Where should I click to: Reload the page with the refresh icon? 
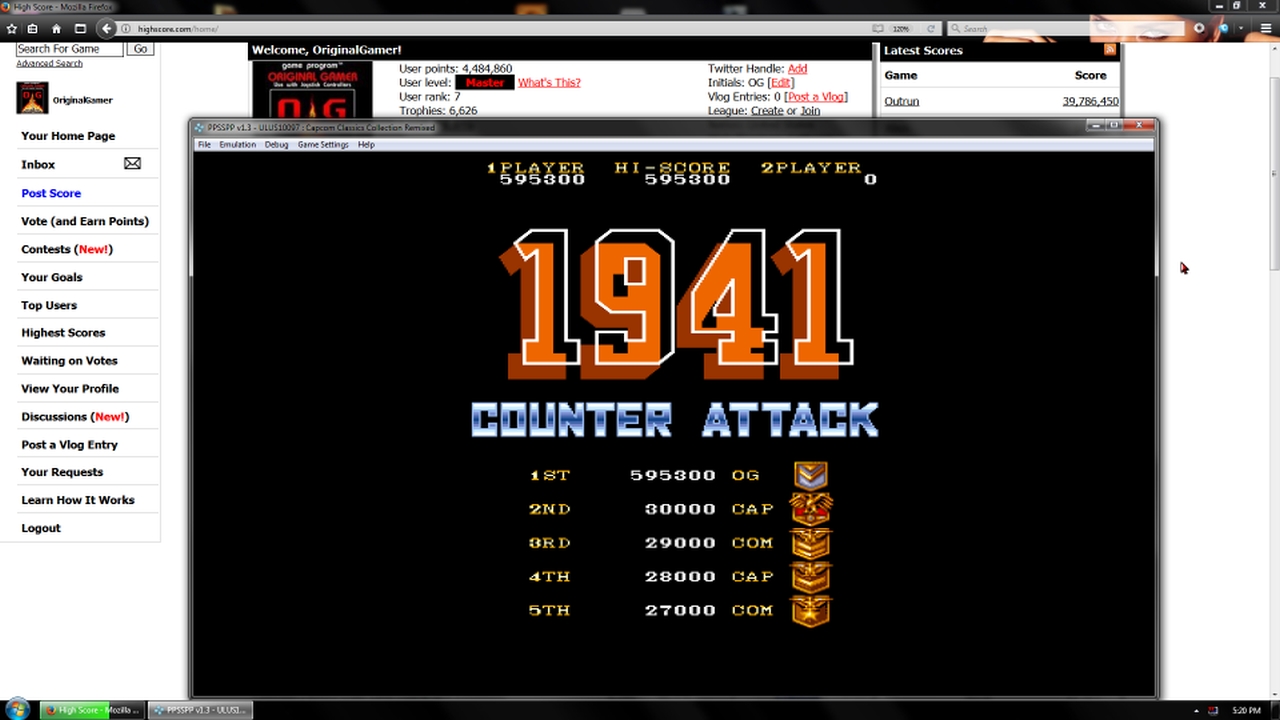[x=930, y=29]
